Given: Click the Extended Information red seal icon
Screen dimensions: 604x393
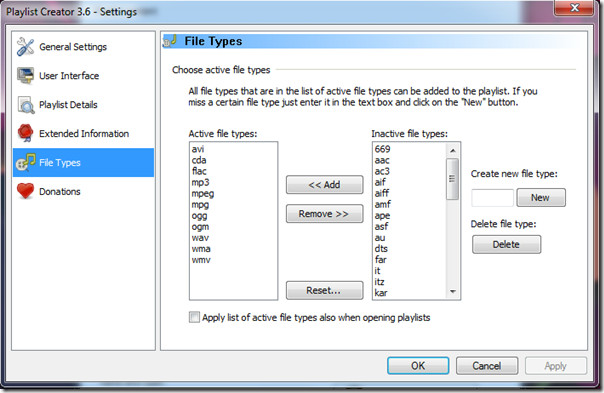Looking at the screenshot, I should click(x=25, y=133).
